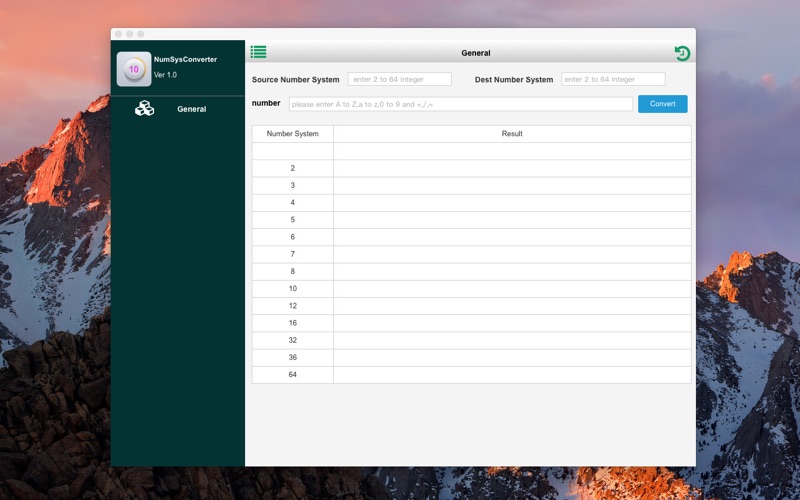Viewport: 800px width, 500px height.
Task: Select the row for number system 36
Action: pos(471,358)
